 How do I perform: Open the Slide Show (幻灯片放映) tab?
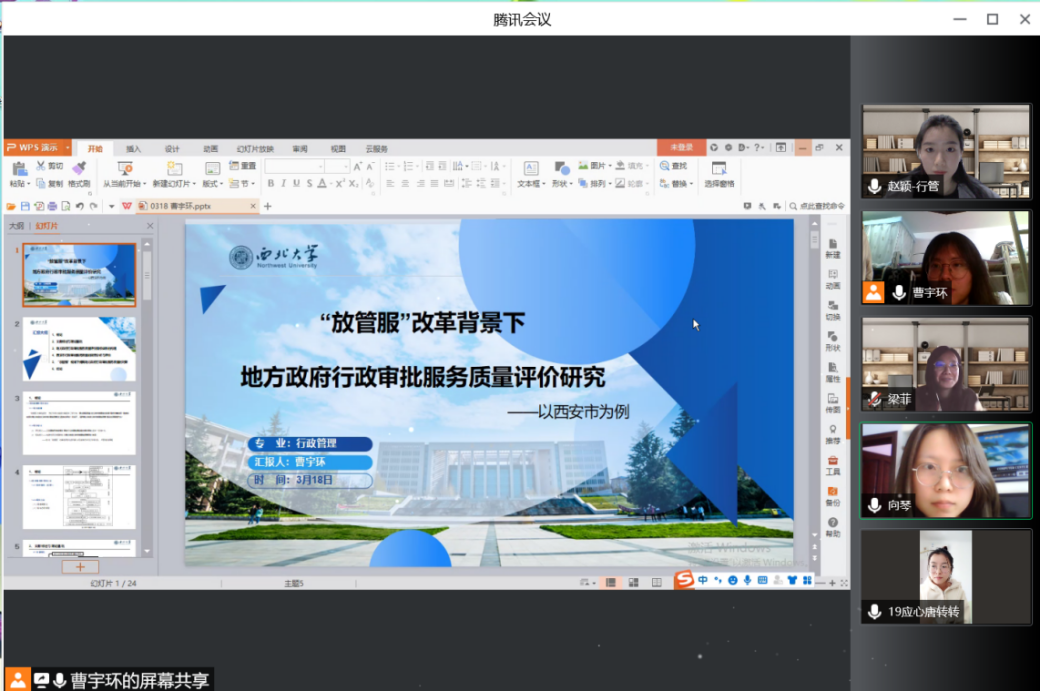[x=254, y=148]
